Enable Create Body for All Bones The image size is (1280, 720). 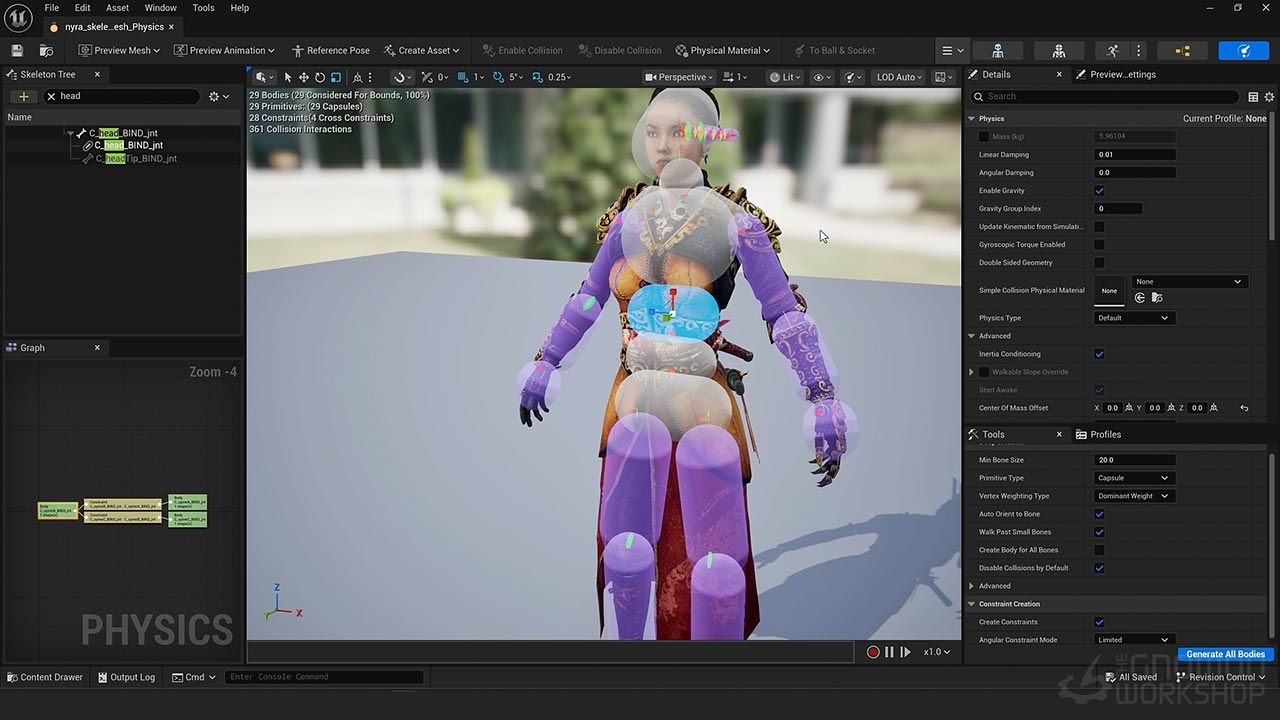(1099, 550)
